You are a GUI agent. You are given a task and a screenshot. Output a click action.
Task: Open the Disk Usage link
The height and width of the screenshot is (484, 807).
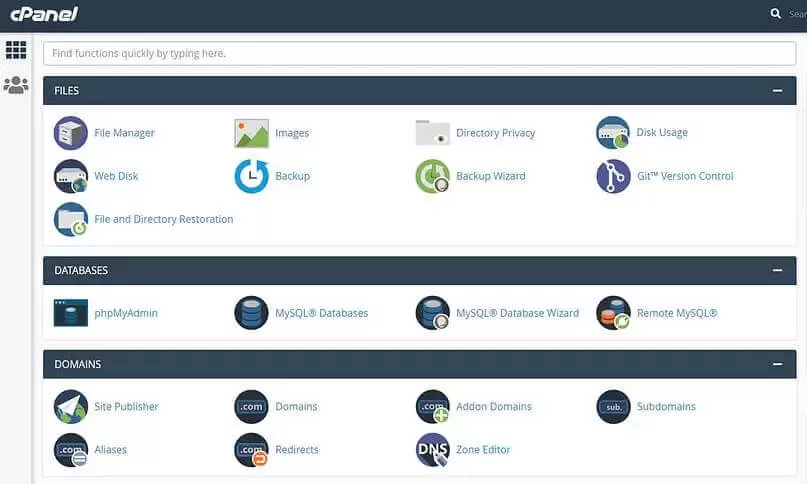[x=662, y=132]
